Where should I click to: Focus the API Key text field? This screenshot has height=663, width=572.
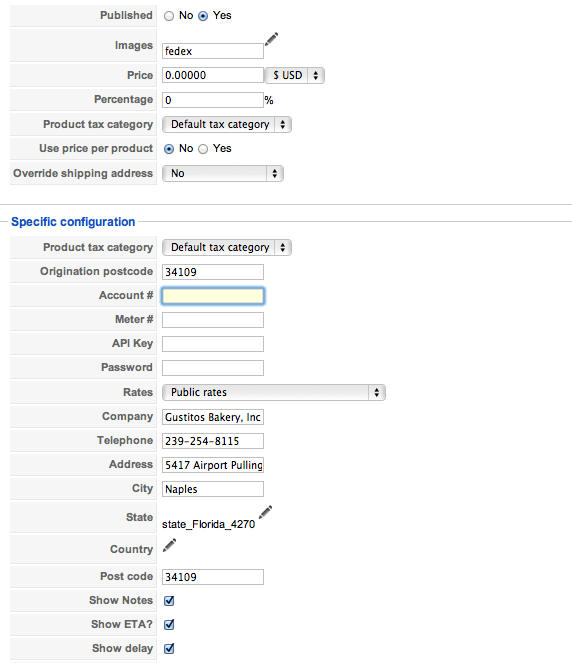click(213, 344)
